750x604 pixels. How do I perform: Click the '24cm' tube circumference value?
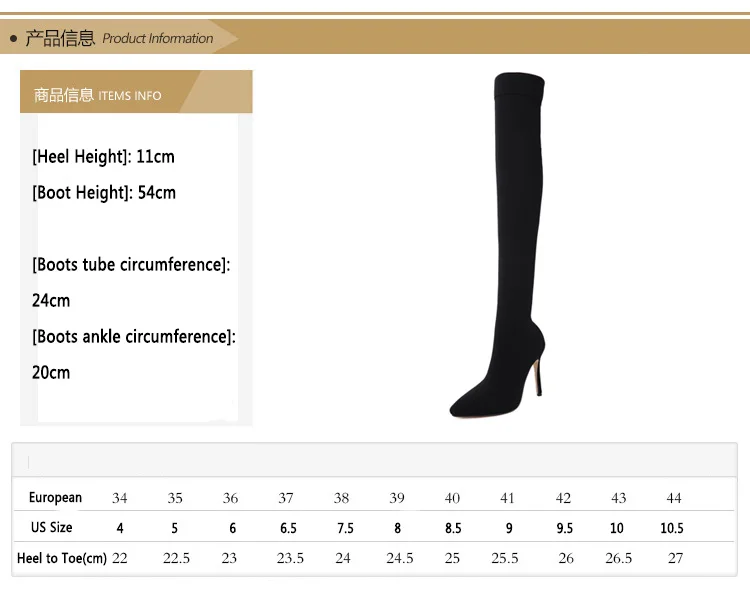[x=51, y=301]
